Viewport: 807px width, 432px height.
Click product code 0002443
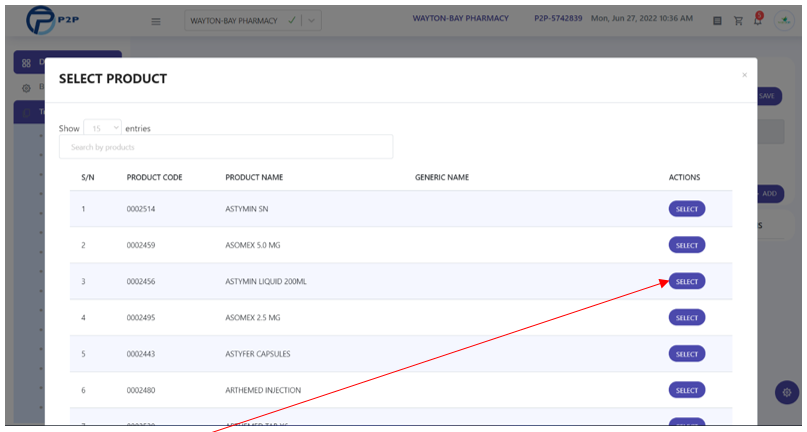pyautogui.click(x=141, y=354)
